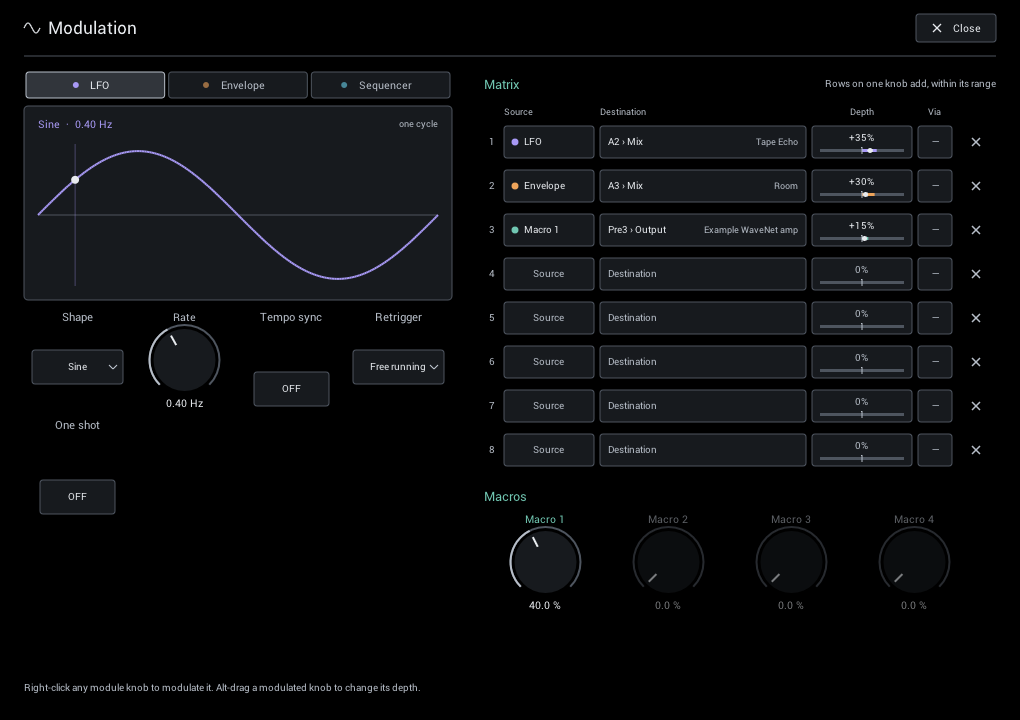Open the Retrigger dropdown showing Free running

[398, 367]
